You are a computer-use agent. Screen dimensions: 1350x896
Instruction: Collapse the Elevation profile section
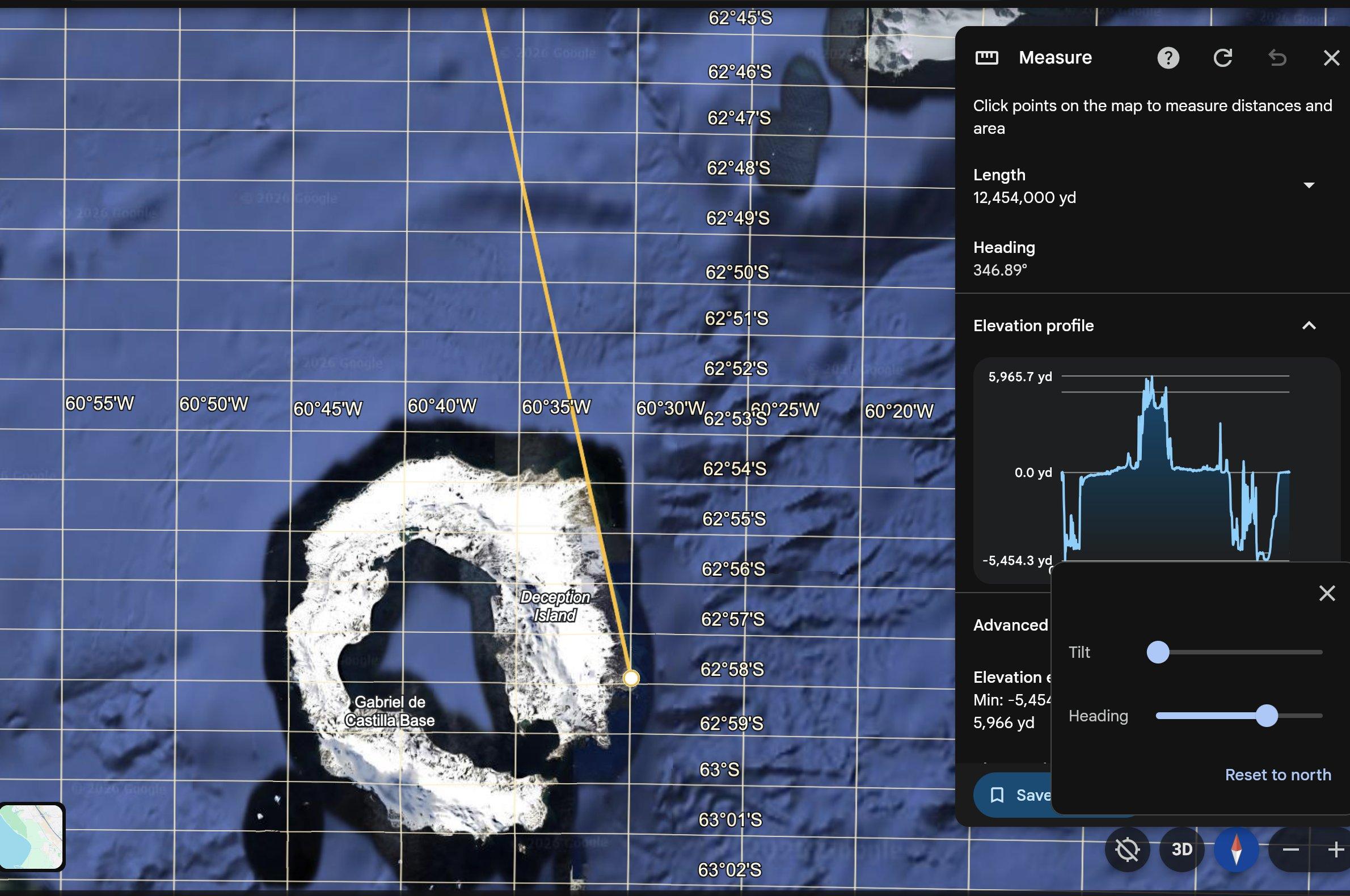coord(1309,326)
